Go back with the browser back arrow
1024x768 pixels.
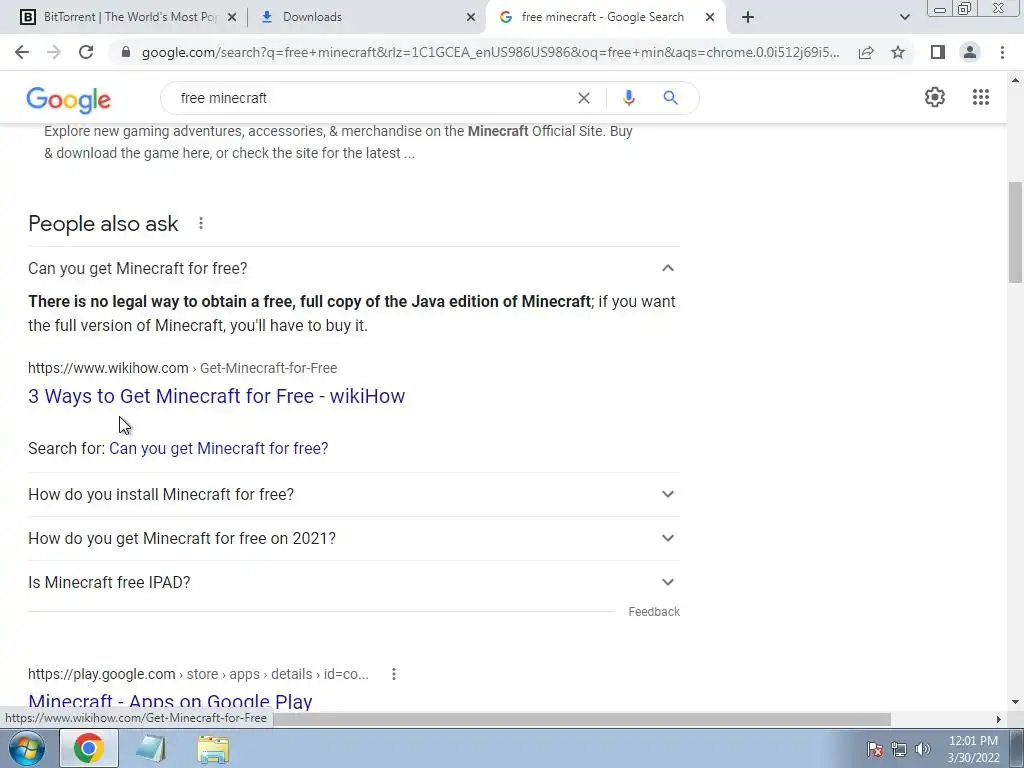click(x=22, y=52)
